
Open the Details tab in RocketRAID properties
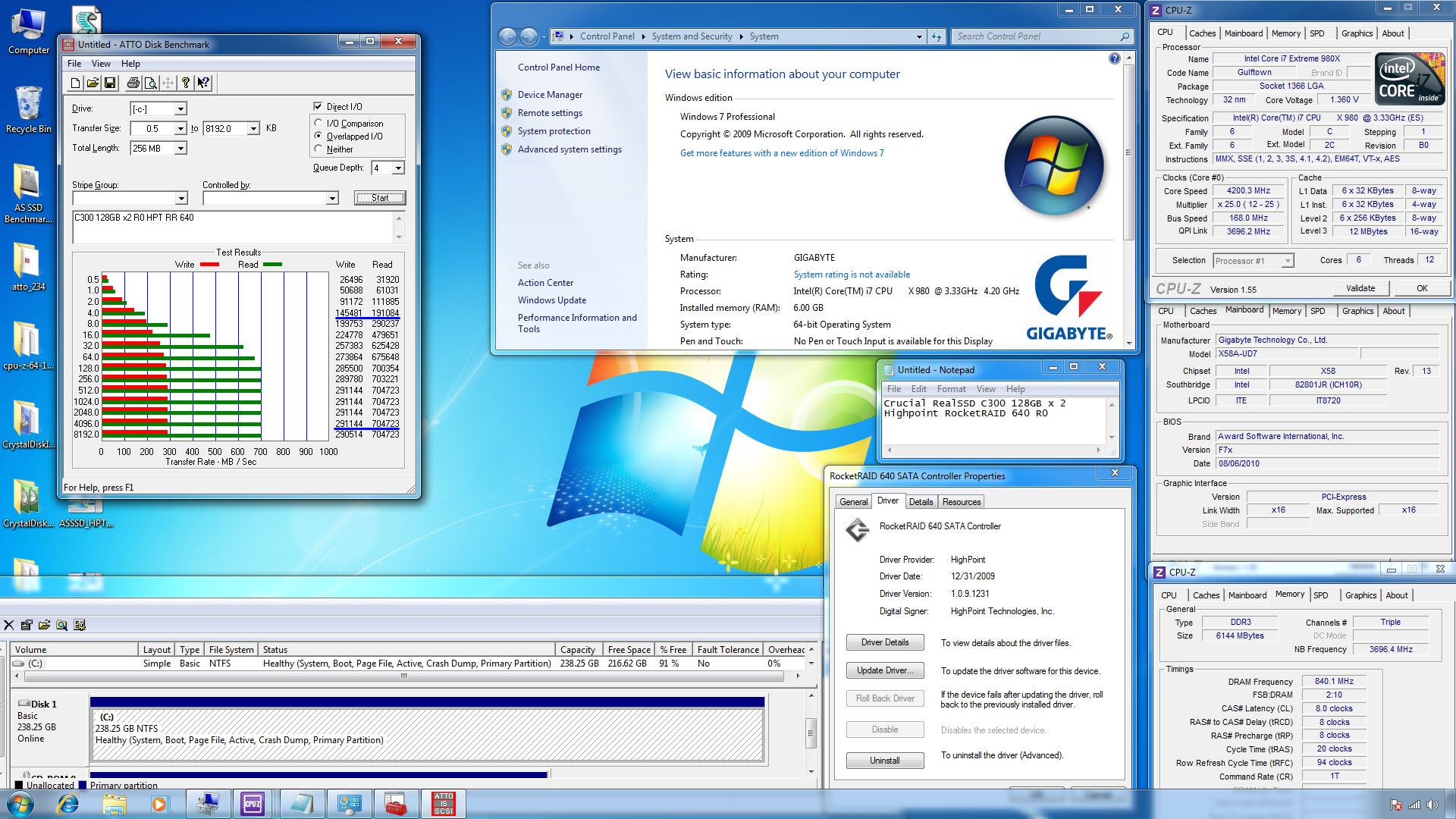tap(921, 502)
